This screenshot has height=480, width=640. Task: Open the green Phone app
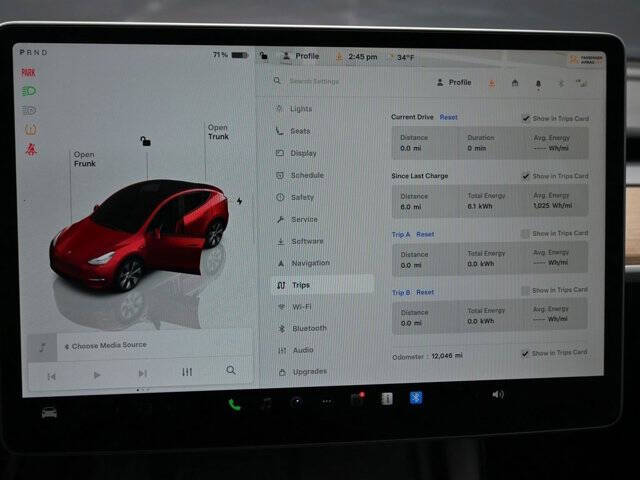click(x=234, y=404)
